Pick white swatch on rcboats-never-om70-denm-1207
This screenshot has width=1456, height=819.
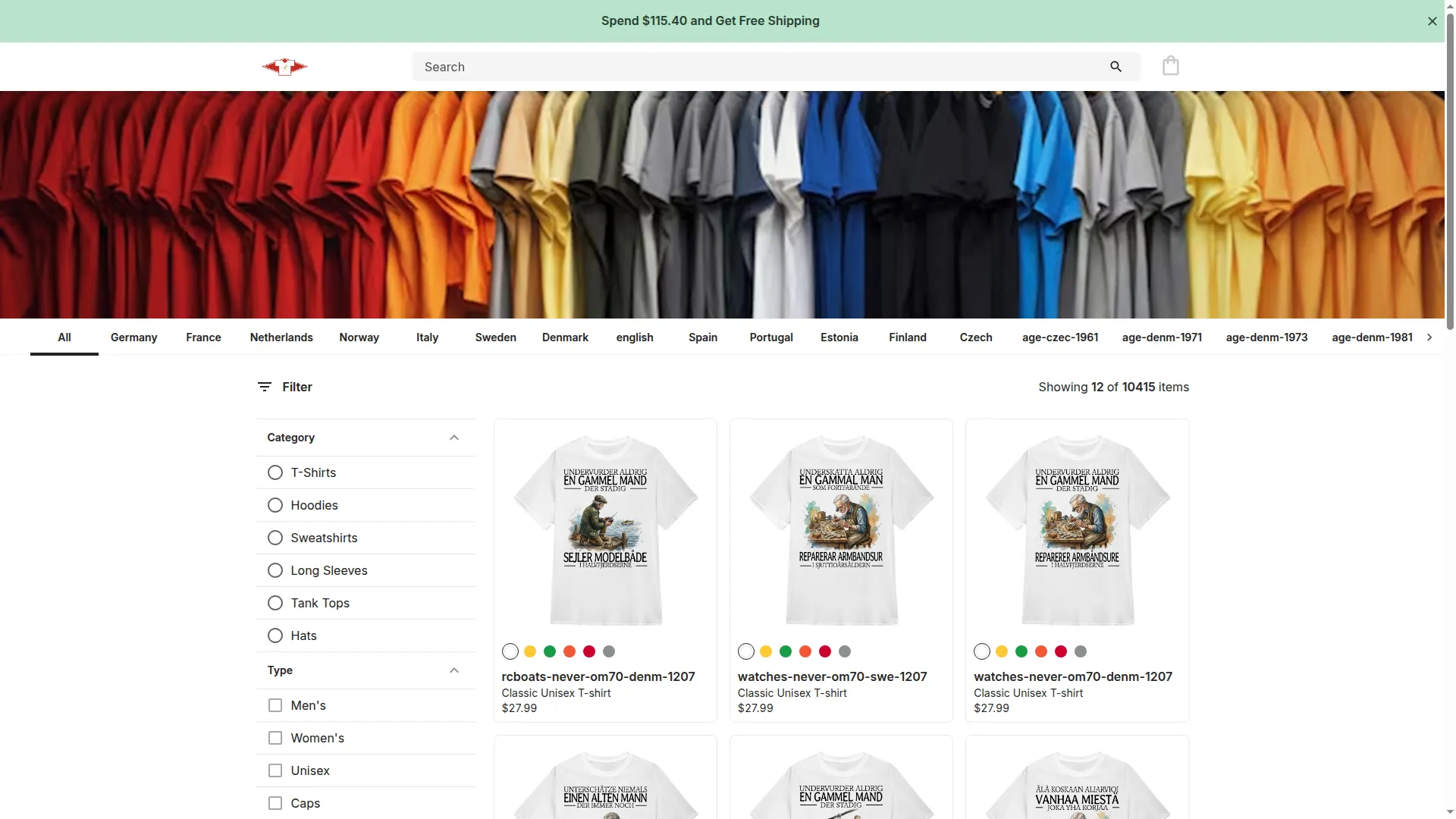(510, 651)
